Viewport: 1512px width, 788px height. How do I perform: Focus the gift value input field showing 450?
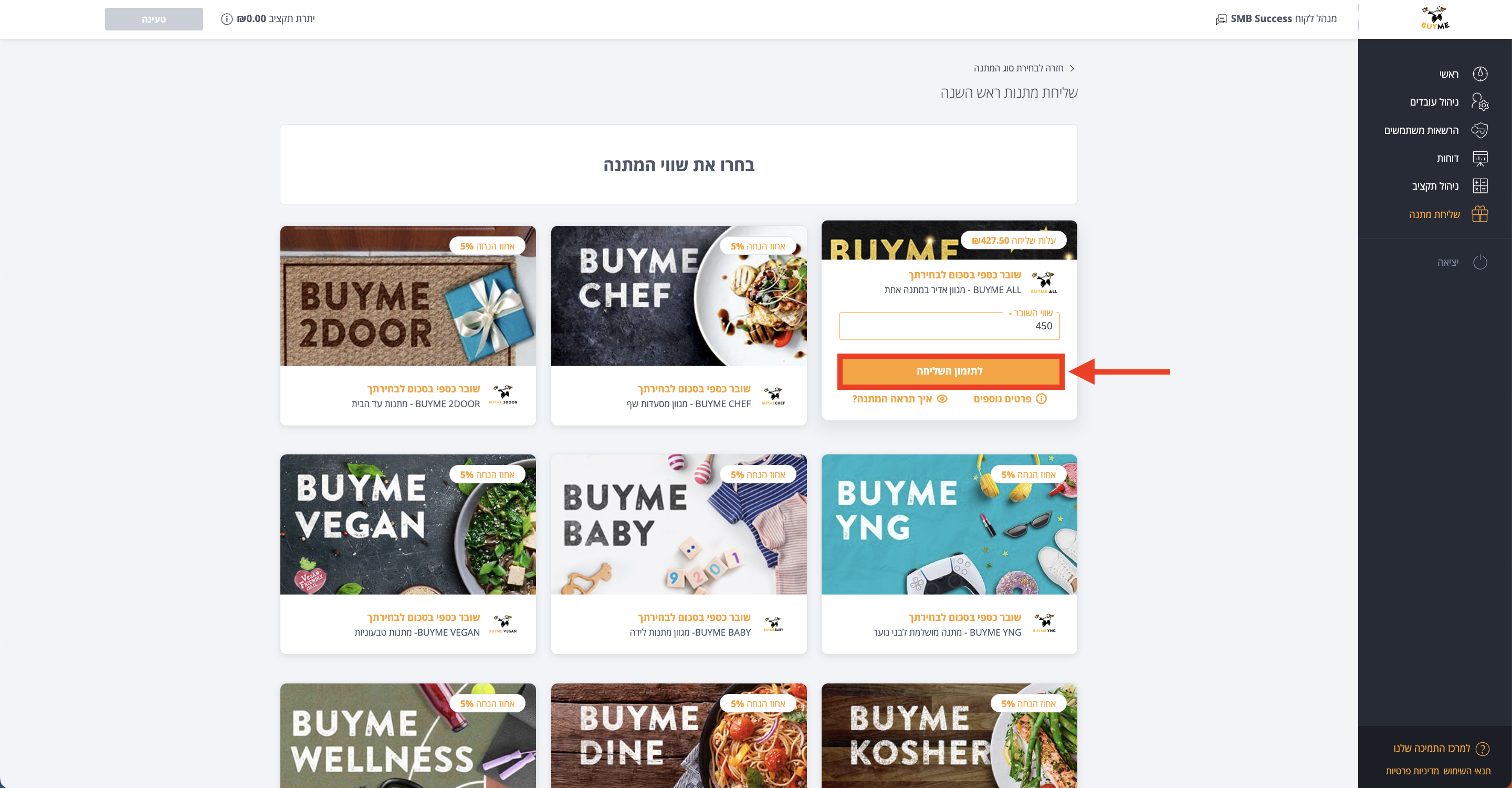pos(949,326)
